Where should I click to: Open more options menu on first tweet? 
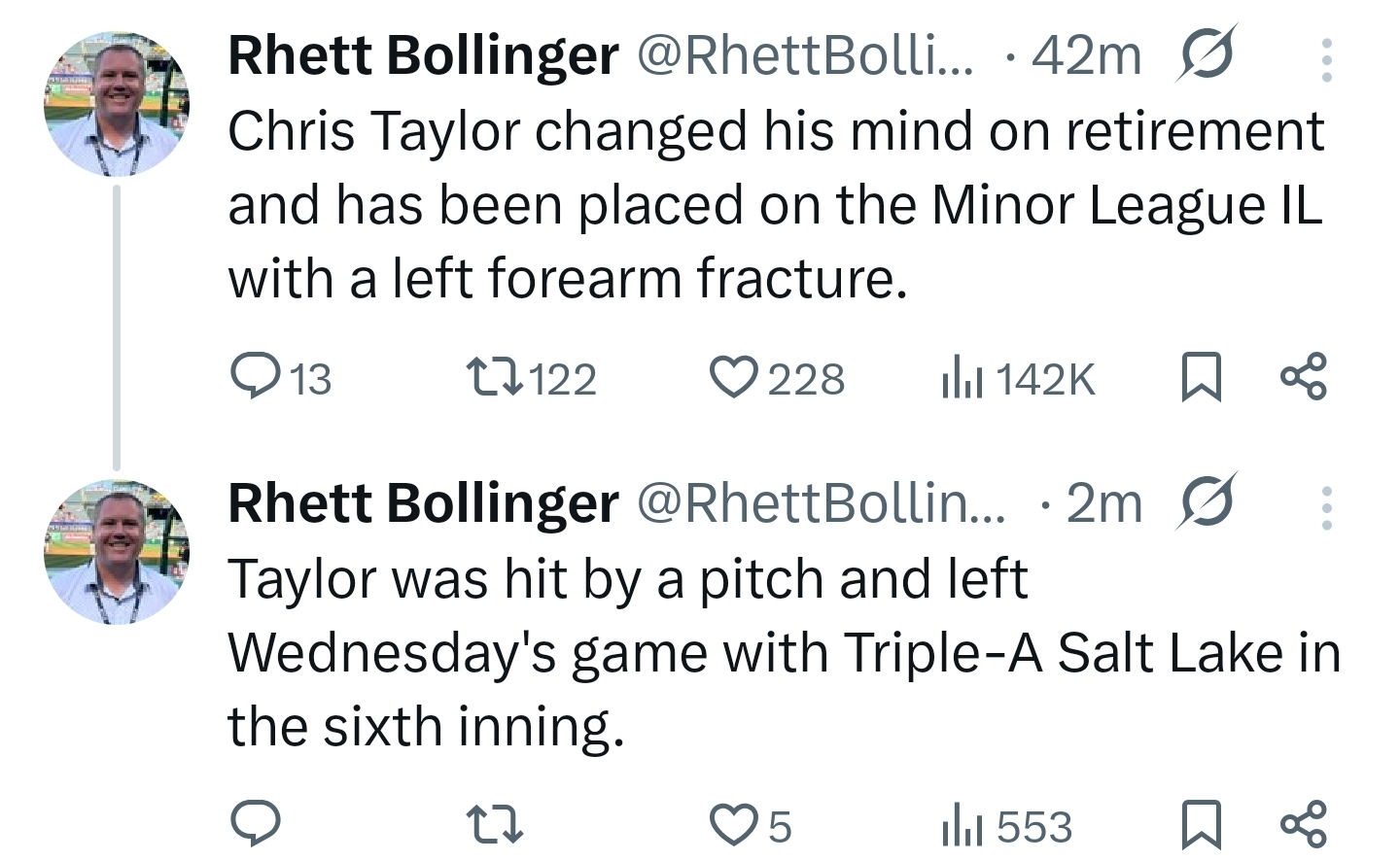click(x=1326, y=60)
